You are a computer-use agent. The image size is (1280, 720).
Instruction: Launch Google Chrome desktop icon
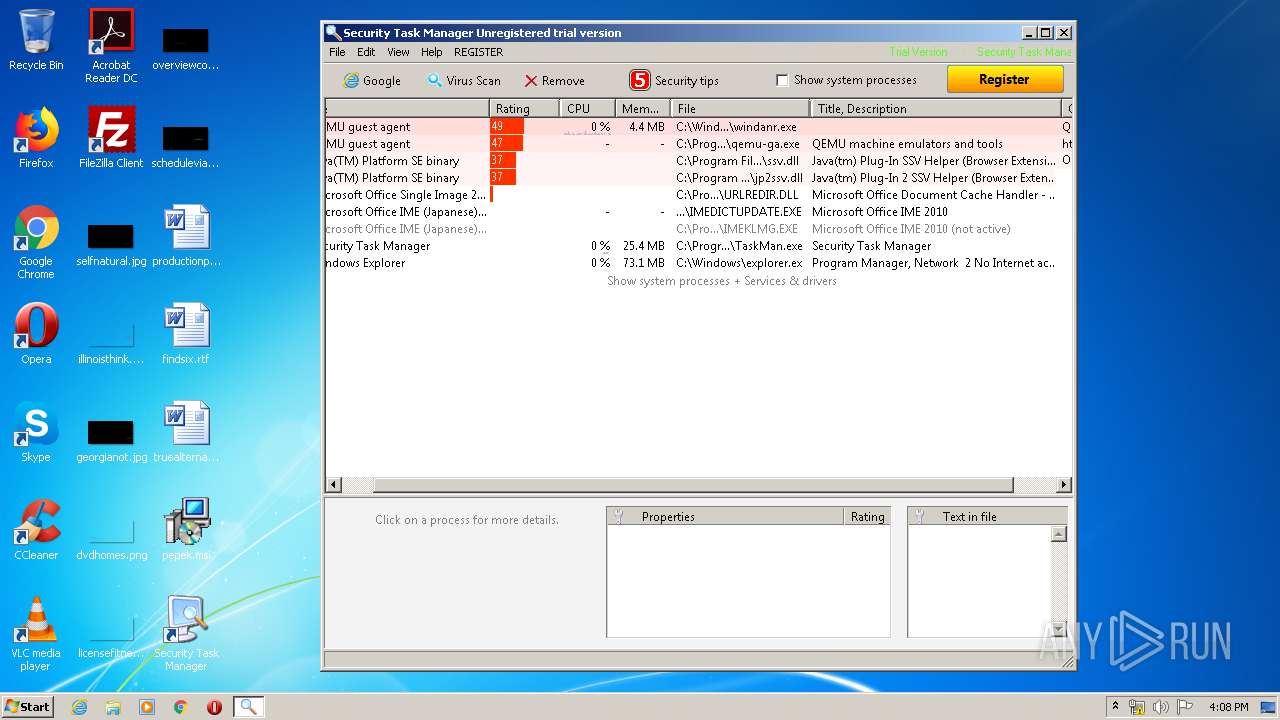(36, 242)
